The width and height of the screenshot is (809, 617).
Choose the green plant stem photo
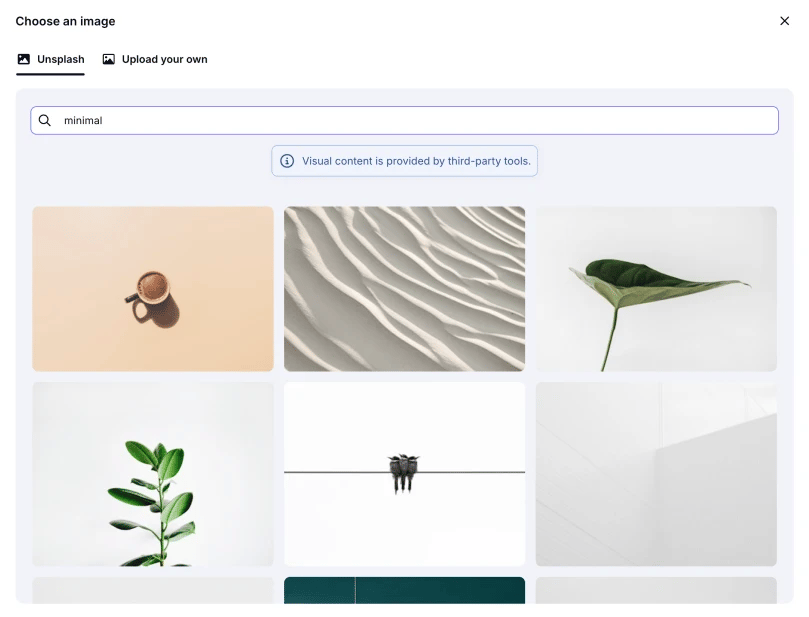click(152, 473)
